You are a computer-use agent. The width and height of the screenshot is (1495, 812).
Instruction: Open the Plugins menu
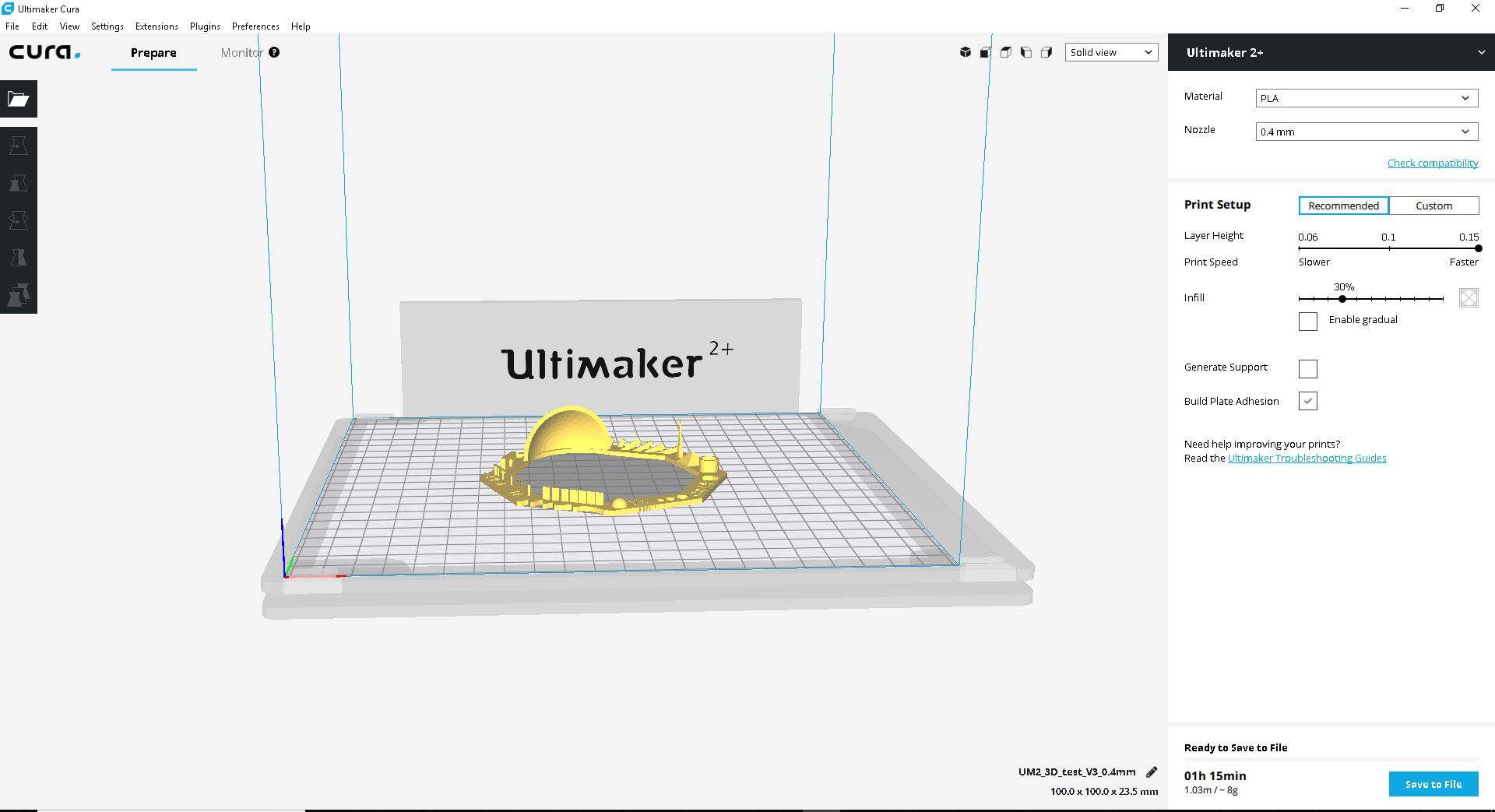[205, 26]
